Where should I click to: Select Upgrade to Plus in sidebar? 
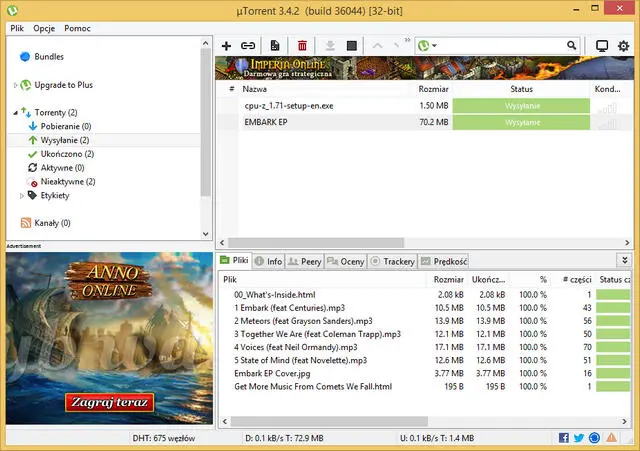[64, 85]
